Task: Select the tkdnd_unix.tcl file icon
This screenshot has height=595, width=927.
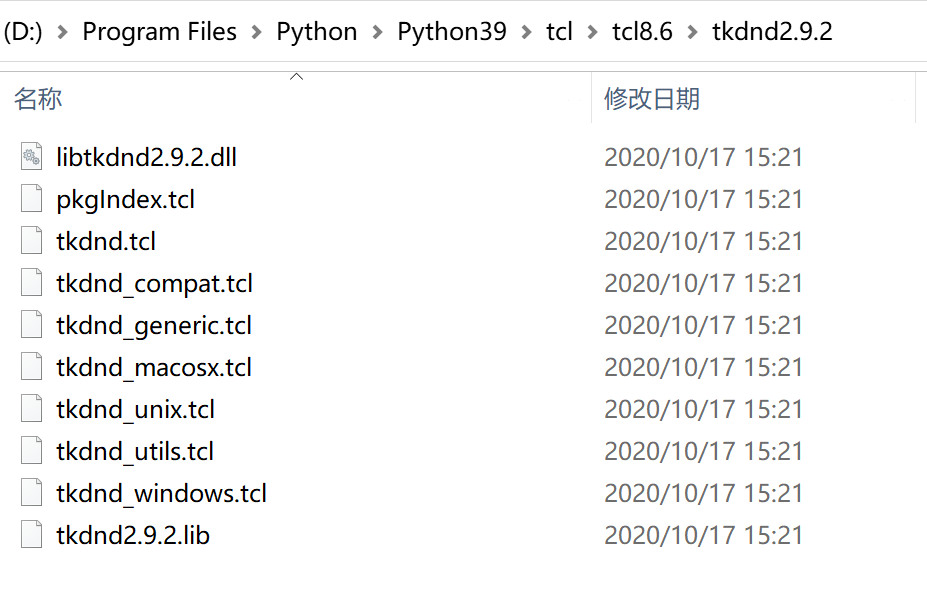Action: 30,408
